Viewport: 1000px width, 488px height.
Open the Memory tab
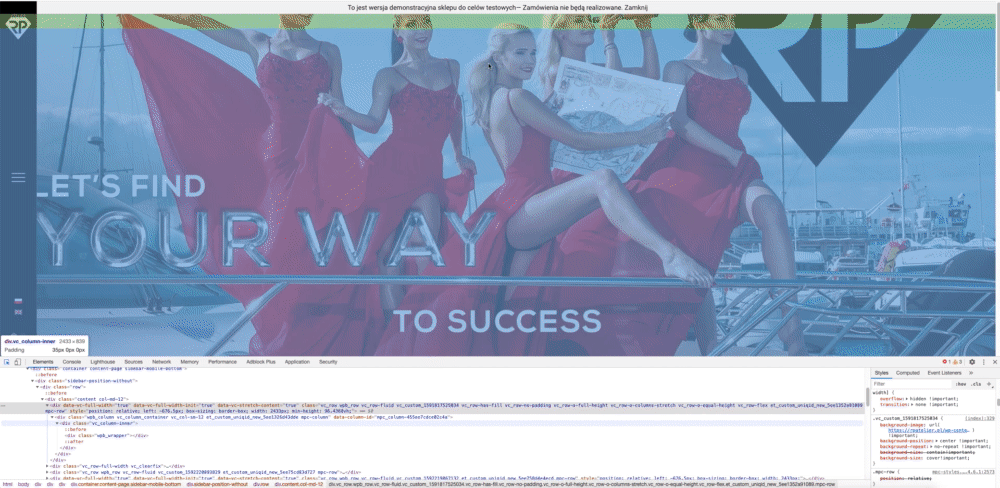(189, 362)
